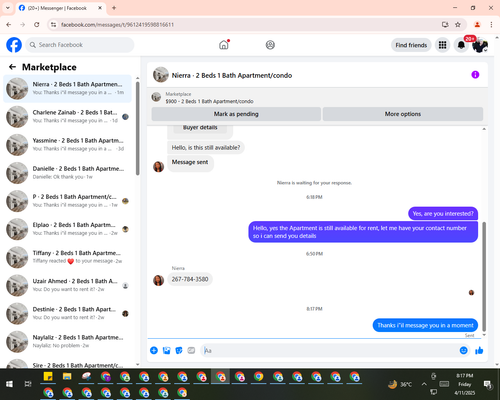The width and height of the screenshot is (500, 400).
Task: Attach a photo with the image icon
Action: coord(166,350)
